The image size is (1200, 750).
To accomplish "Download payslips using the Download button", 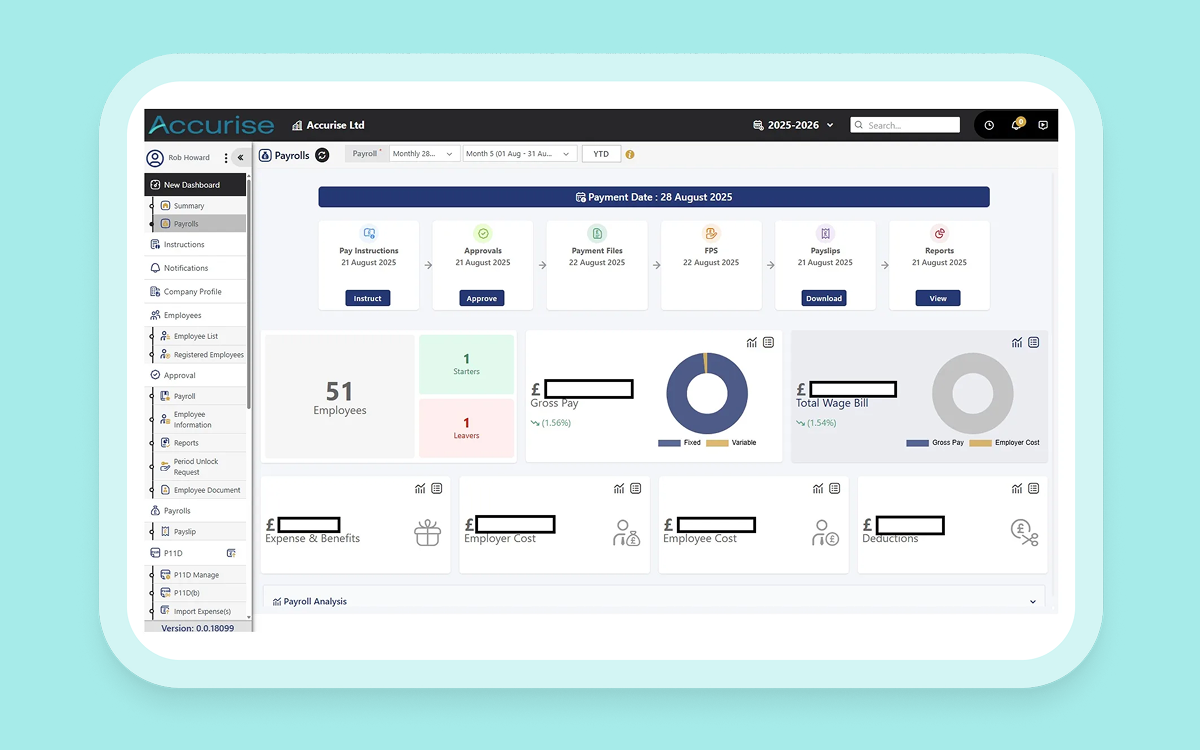I will pos(823,297).
